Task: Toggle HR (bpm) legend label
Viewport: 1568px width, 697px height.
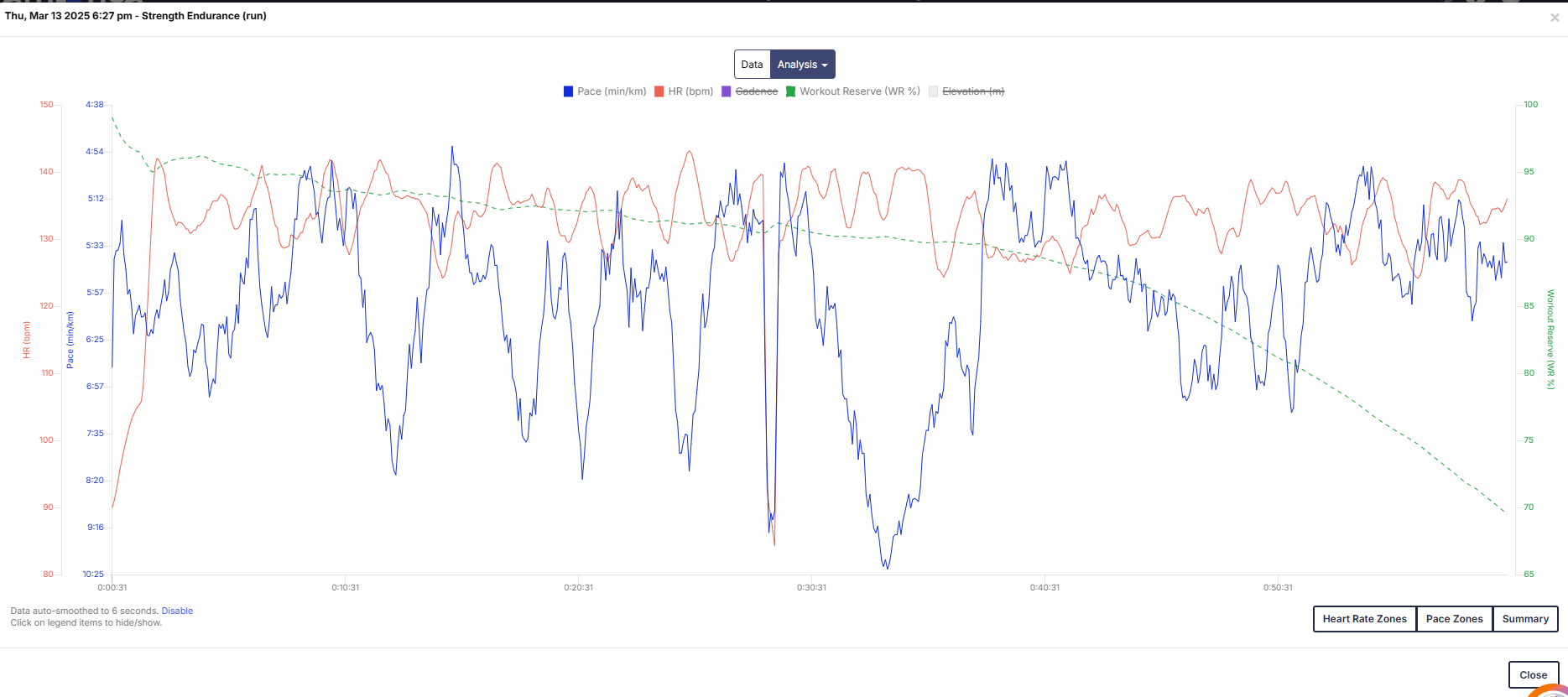Action: pos(690,91)
